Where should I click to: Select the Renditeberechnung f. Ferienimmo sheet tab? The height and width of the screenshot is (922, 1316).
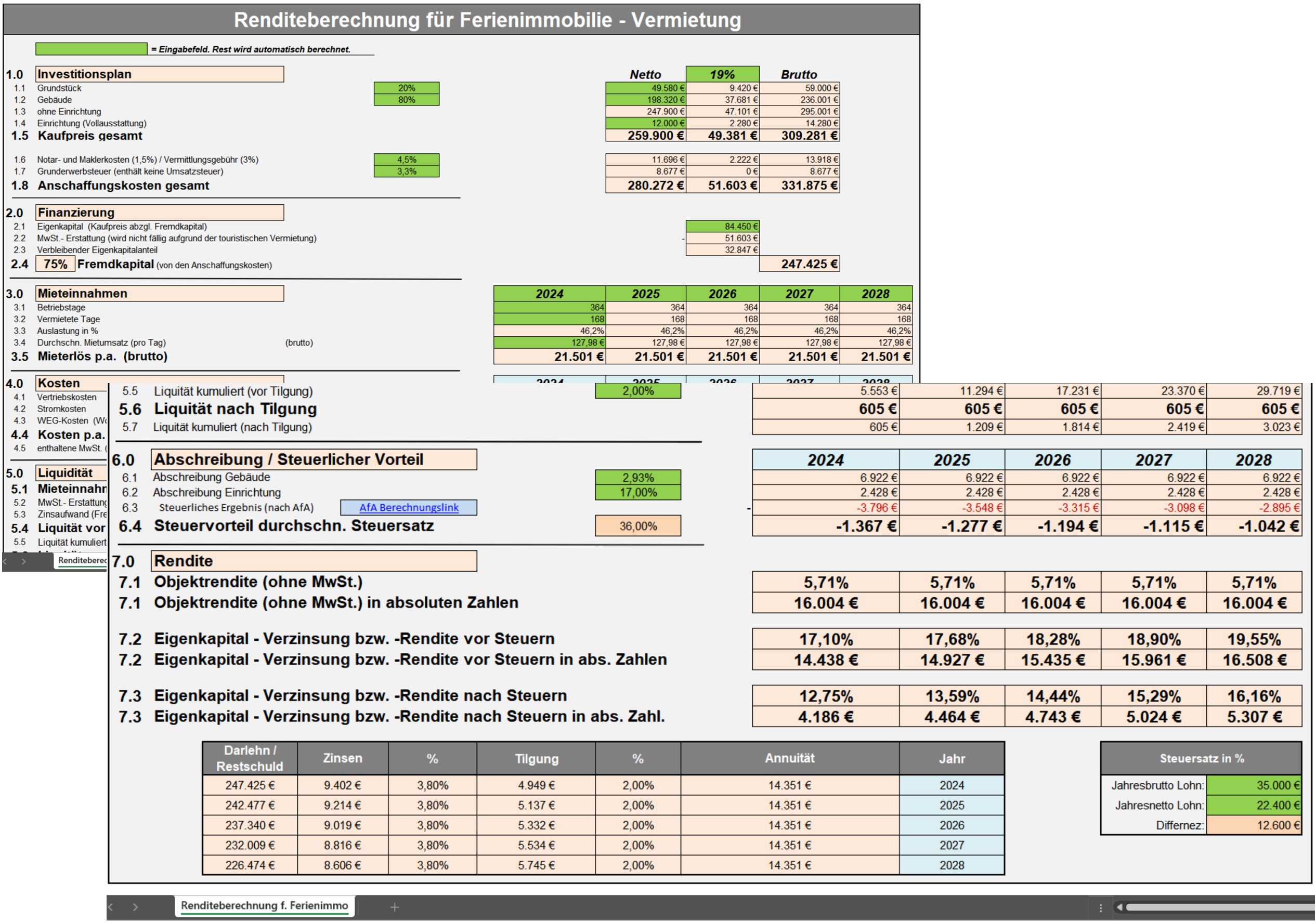[x=264, y=905]
